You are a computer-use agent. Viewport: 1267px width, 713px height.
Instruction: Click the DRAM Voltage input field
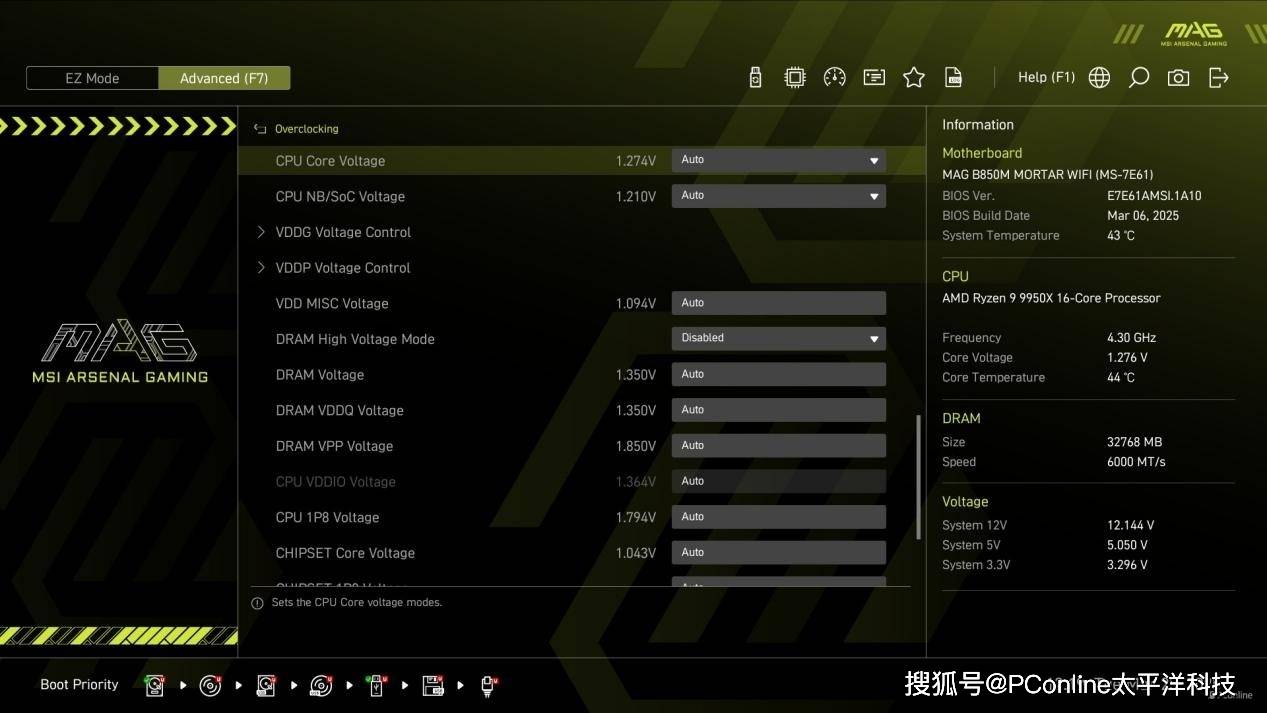(778, 374)
